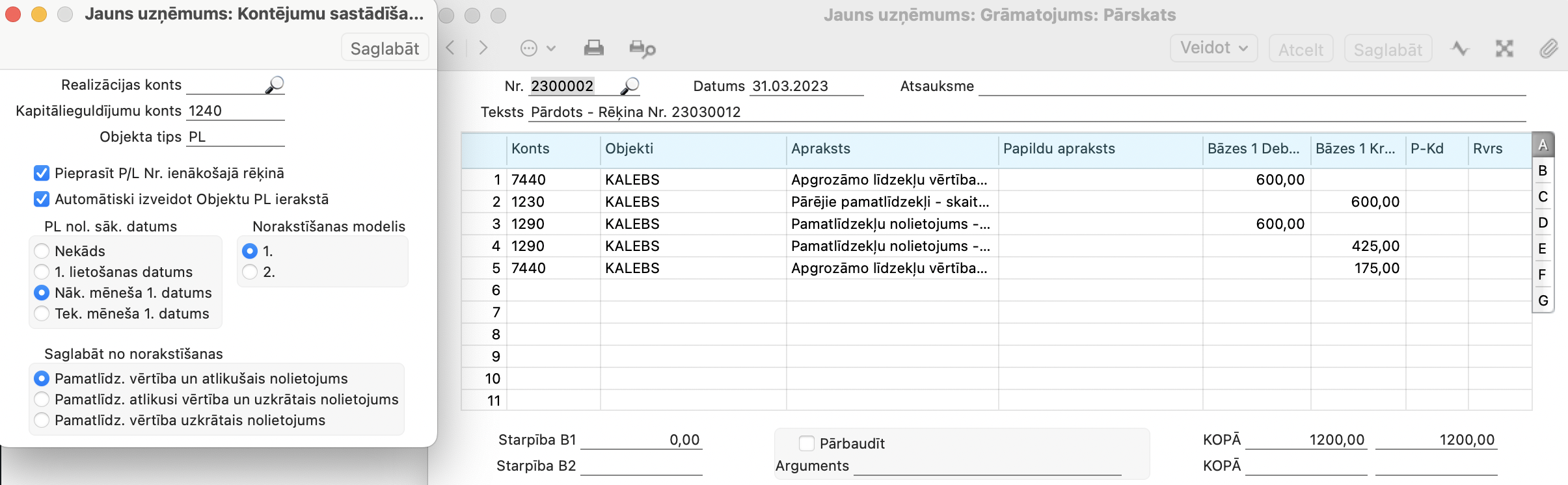Switch to table tab B

(x=1542, y=171)
